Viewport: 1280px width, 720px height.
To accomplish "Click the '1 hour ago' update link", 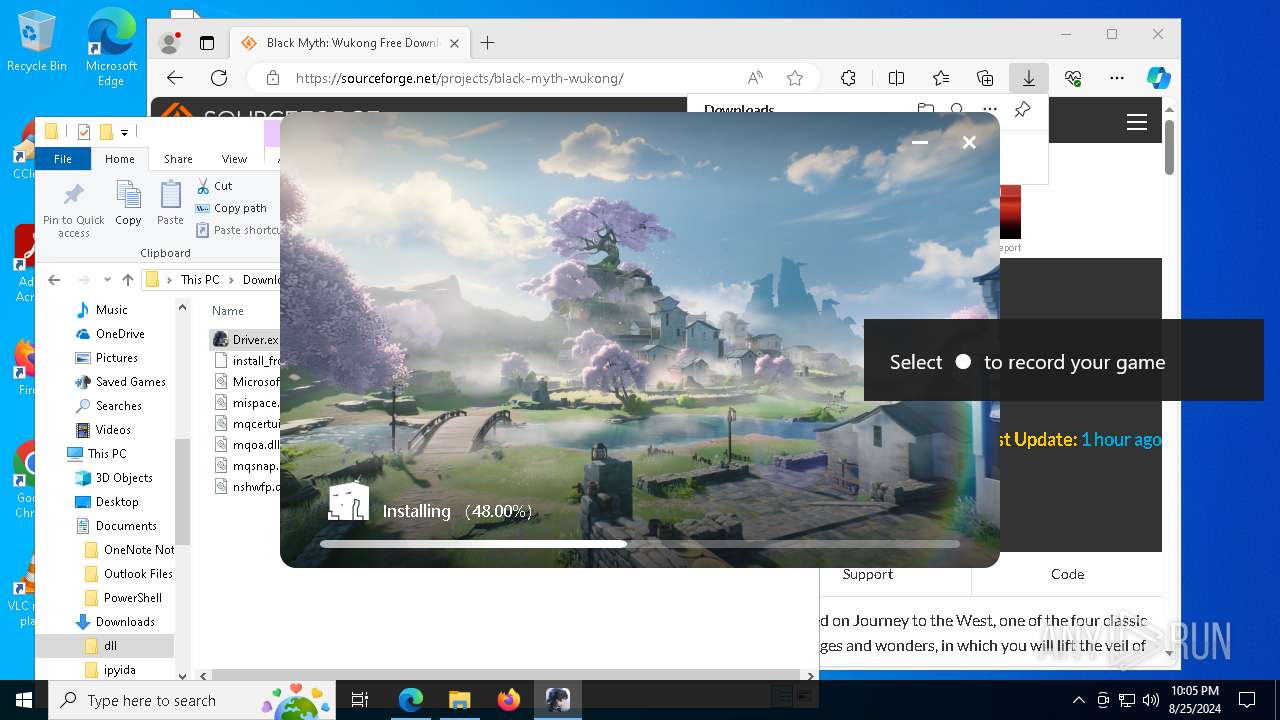I will [1121, 439].
